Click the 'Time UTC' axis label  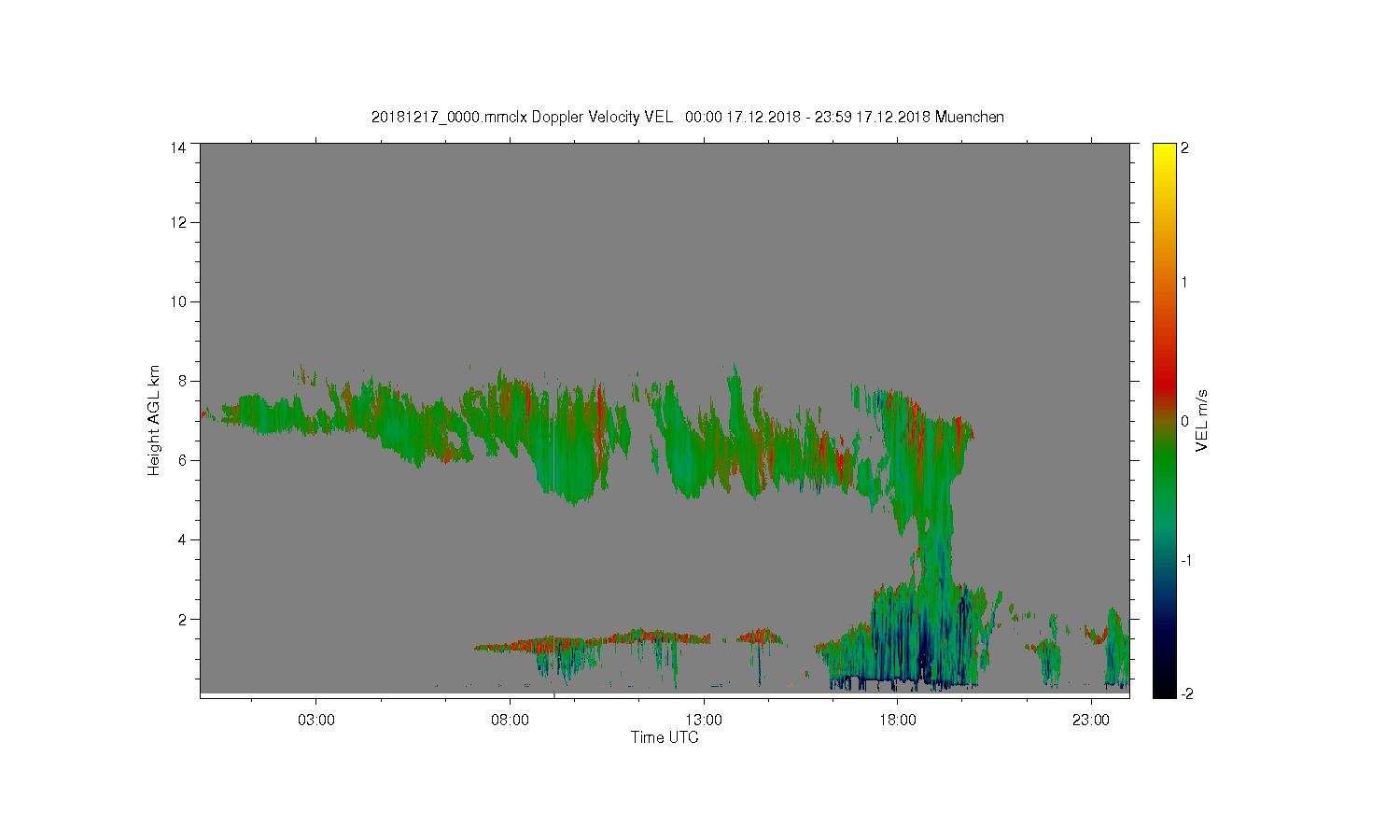point(665,737)
